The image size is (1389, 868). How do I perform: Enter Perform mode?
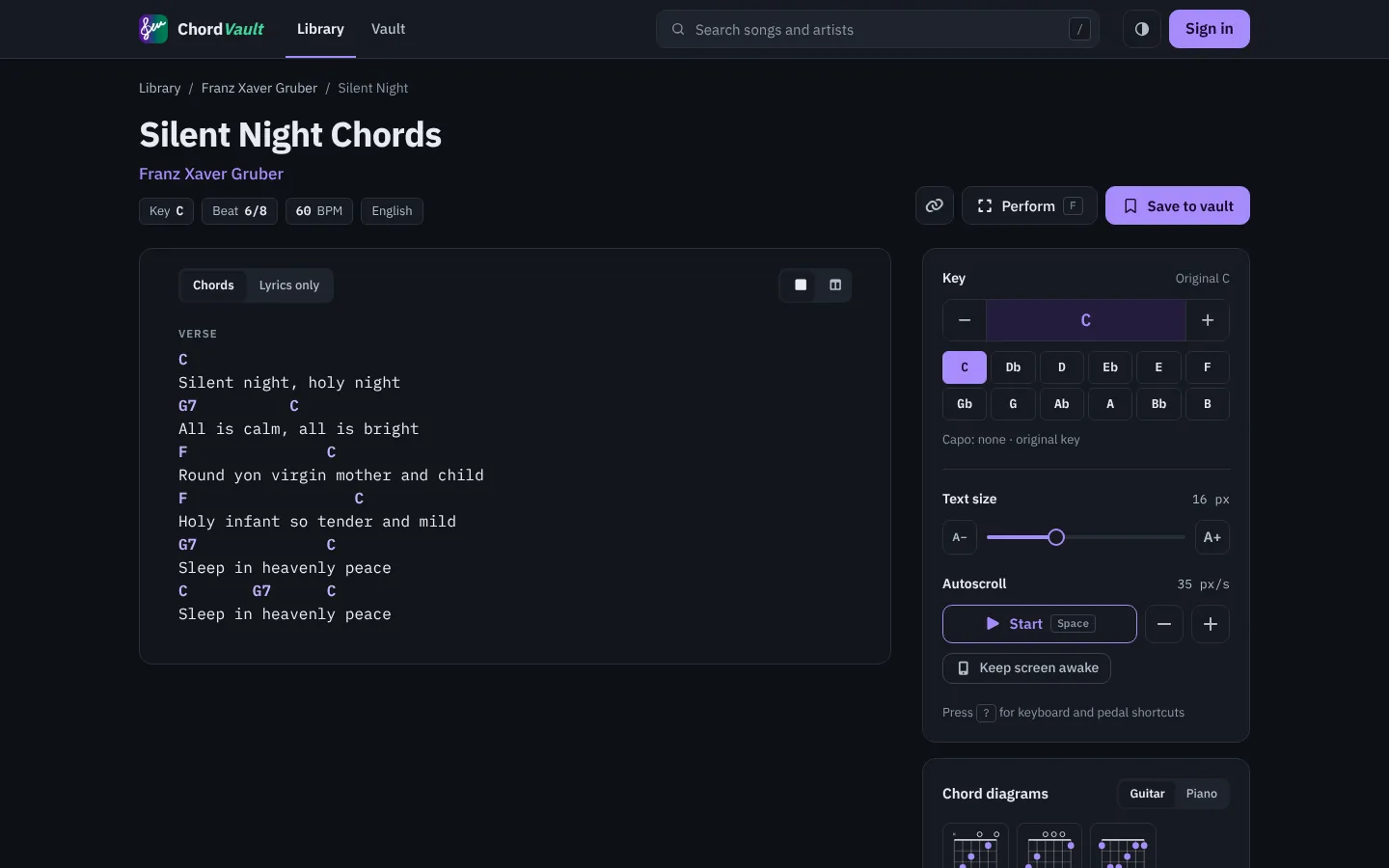[x=1029, y=205]
